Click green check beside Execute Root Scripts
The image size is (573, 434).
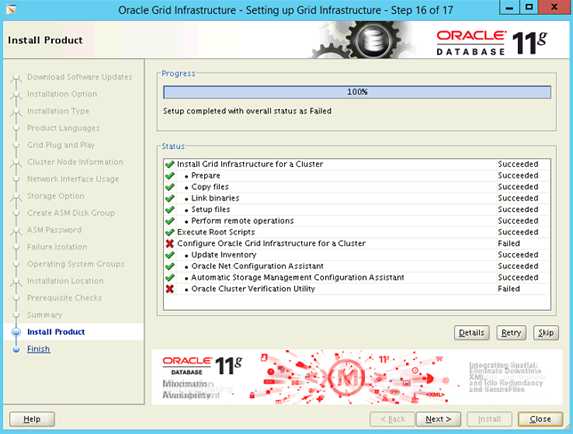coord(170,232)
